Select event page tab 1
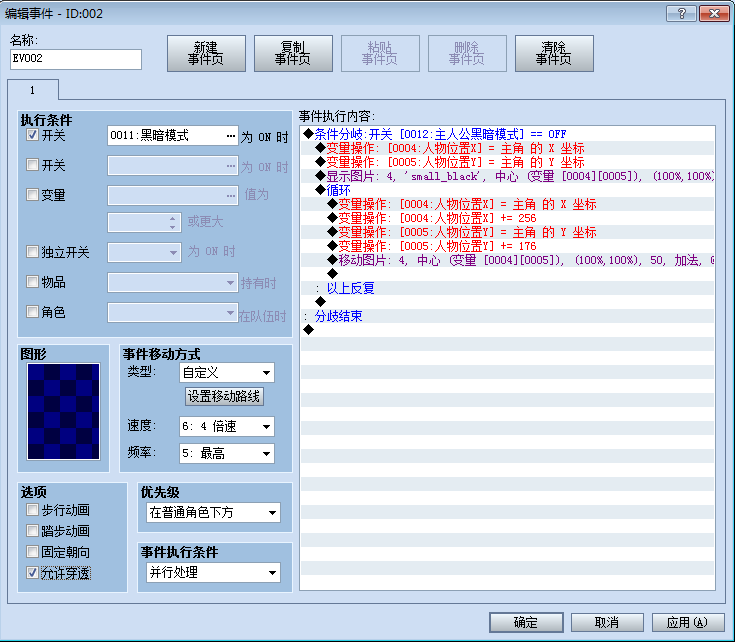735x642 pixels. (33, 90)
